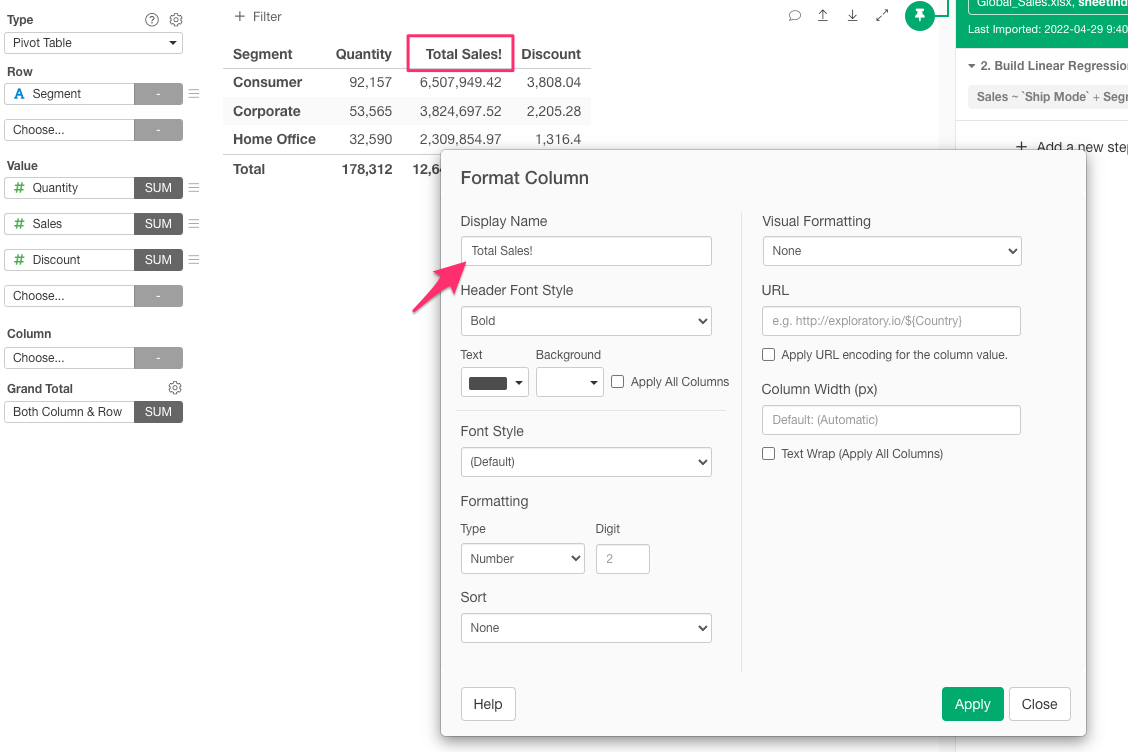Apply the column formatting changes
The height and width of the screenshot is (752, 1128).
pos(971,704)
